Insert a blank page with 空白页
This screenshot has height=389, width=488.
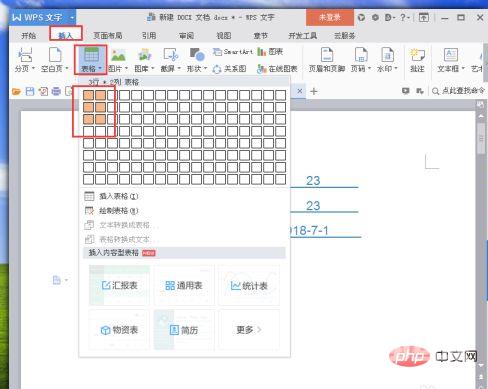(x=55, y=55)
